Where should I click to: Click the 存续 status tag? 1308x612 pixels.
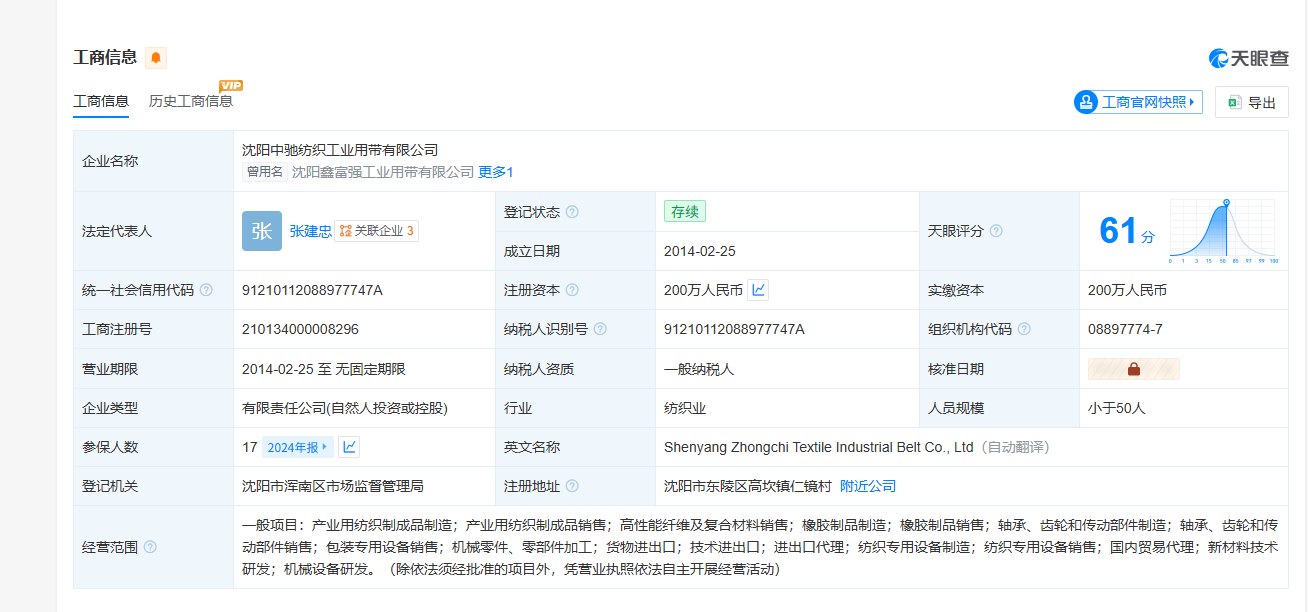(685, 212)
